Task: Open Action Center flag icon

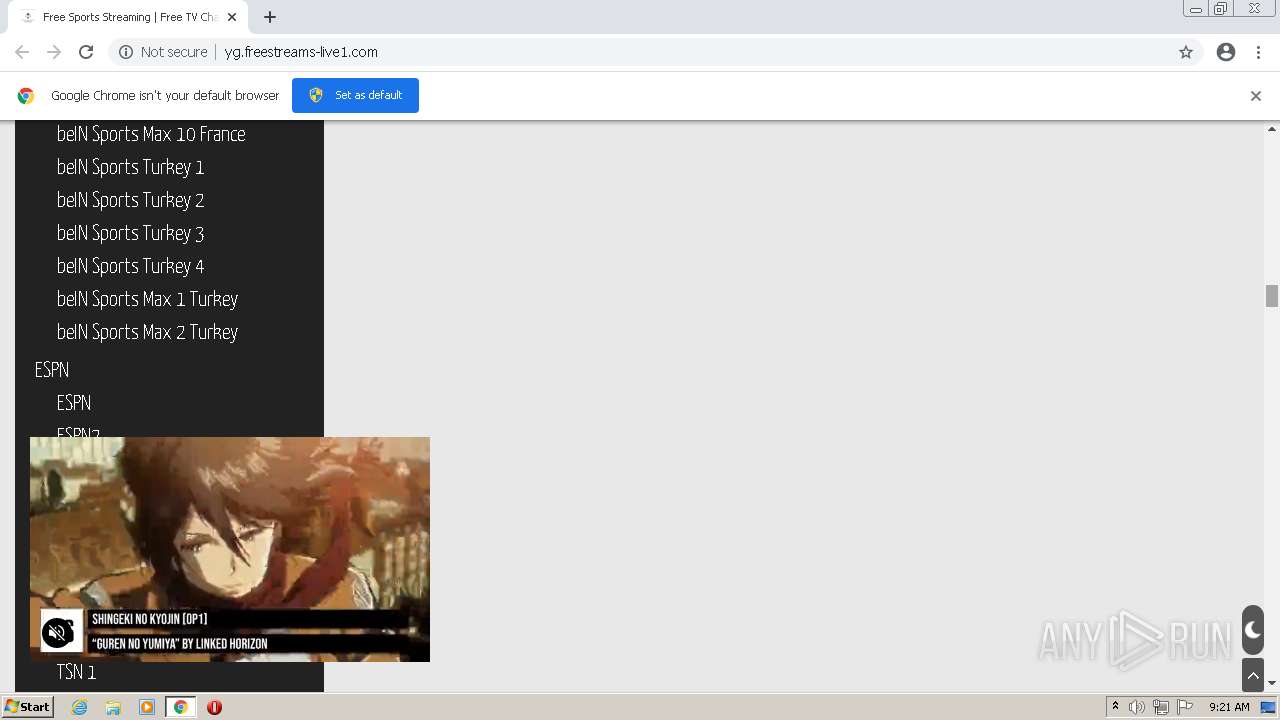Action: pos(1185,707)
